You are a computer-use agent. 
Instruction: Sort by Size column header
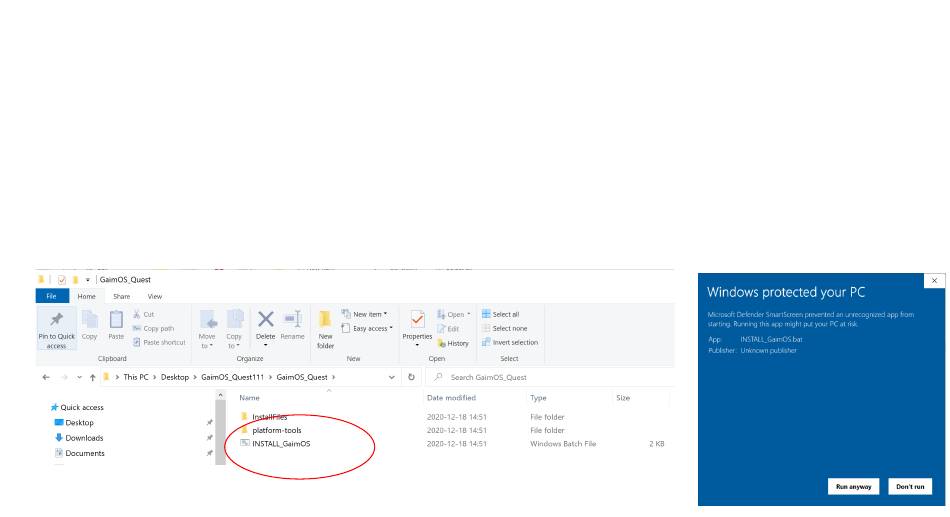pyautogui.click(x=623, y=398)
